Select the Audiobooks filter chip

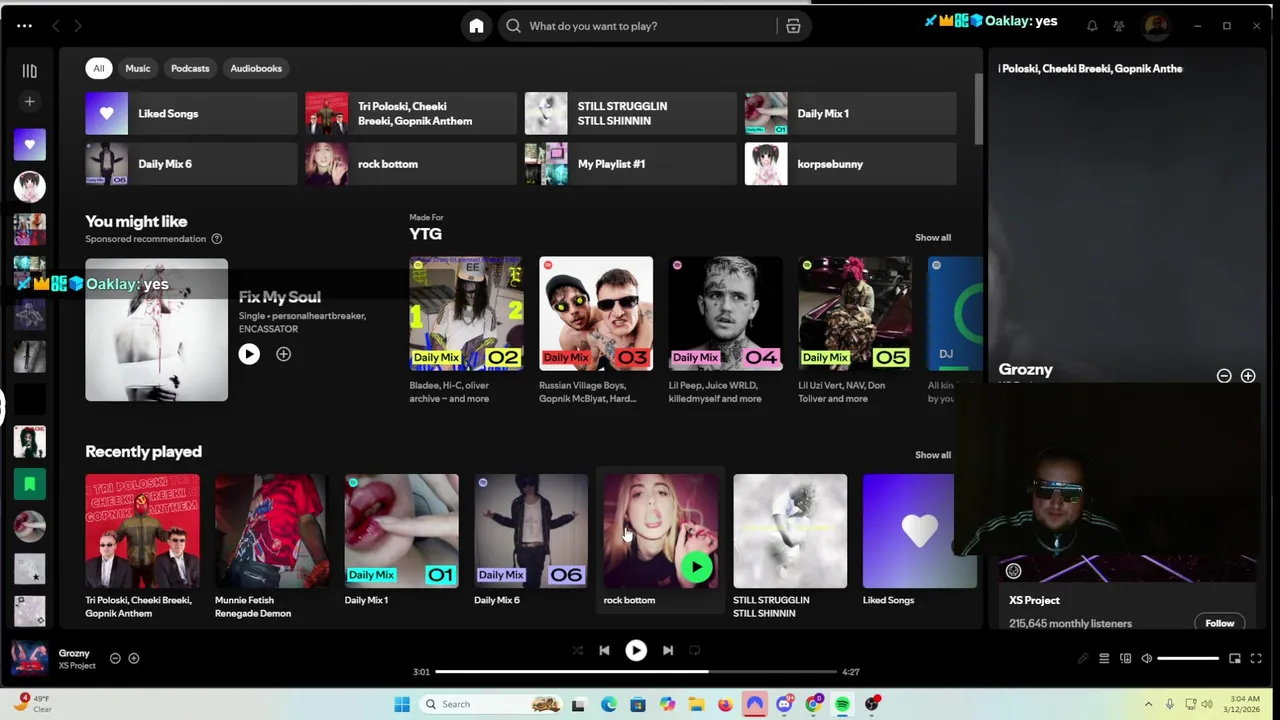[256, 68]
